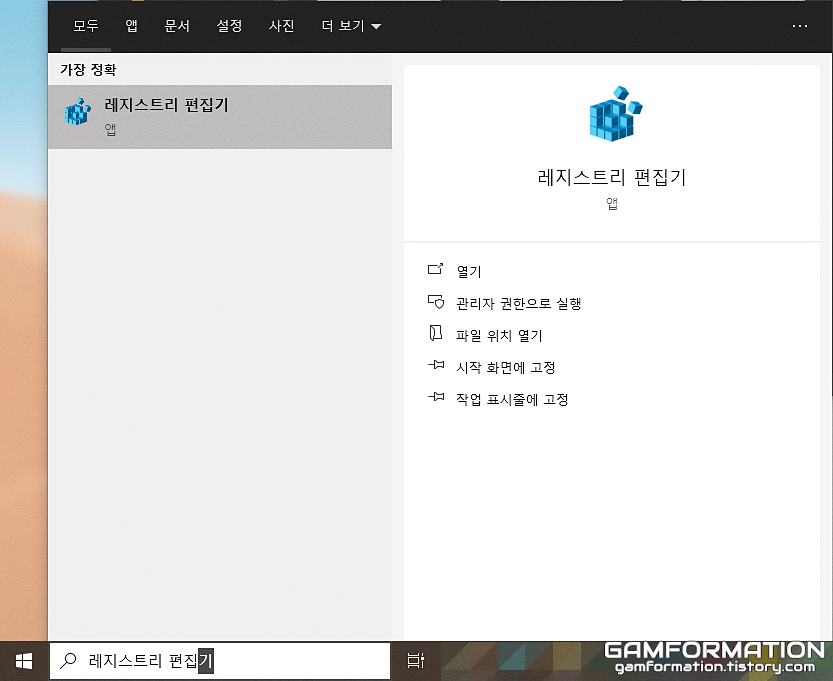
Task: Click the 가장 정확 heading
Action: click(x=88, y=70)
